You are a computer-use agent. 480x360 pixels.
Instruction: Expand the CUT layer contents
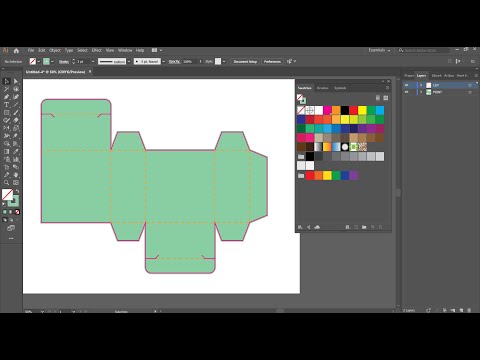[421, 85]
